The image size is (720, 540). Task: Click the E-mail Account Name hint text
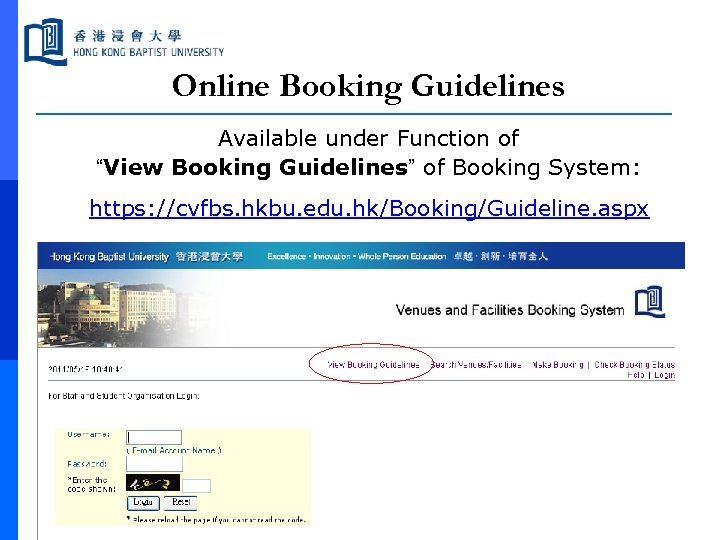[174, 450]
